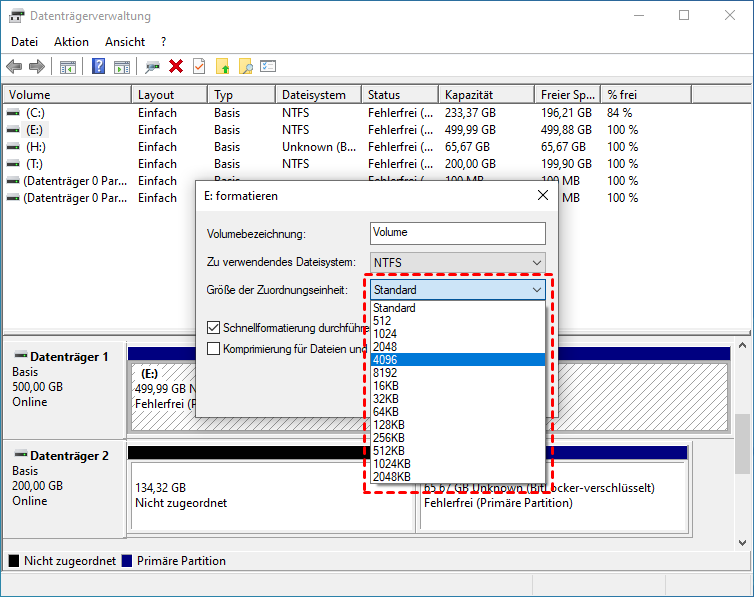Select the drive icon of volume (T:)

(x=13, y=164)
